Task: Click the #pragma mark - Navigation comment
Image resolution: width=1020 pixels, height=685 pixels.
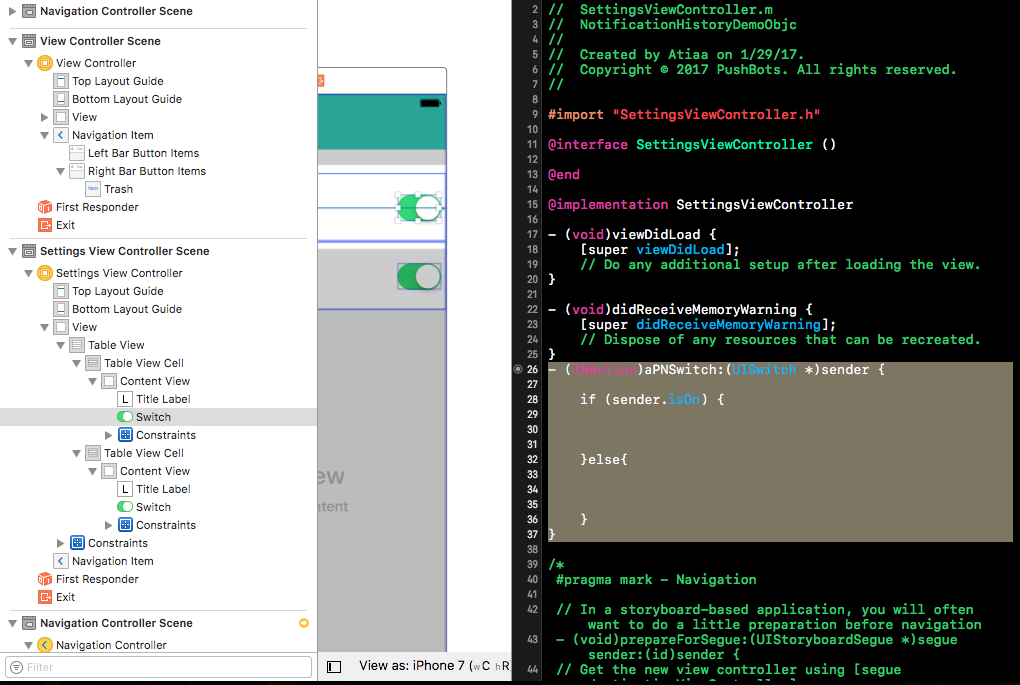Action: point(656,580)
